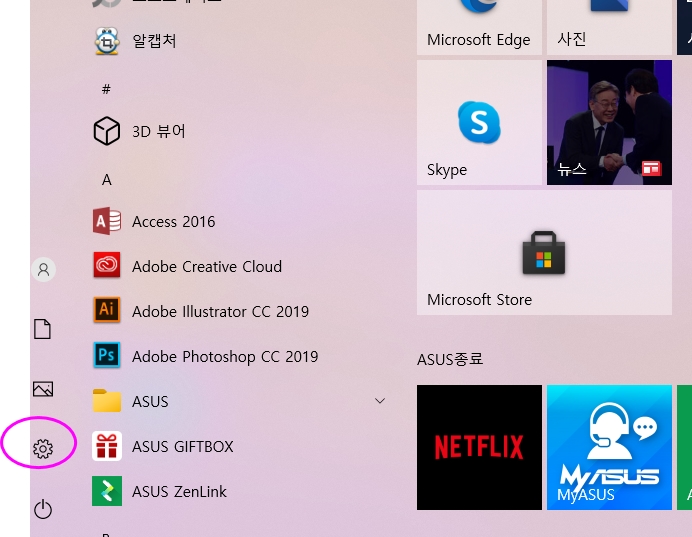Open the Pictures folder sidebar icon
This screenshot has height=537, width=692.
tap(43, 389)
